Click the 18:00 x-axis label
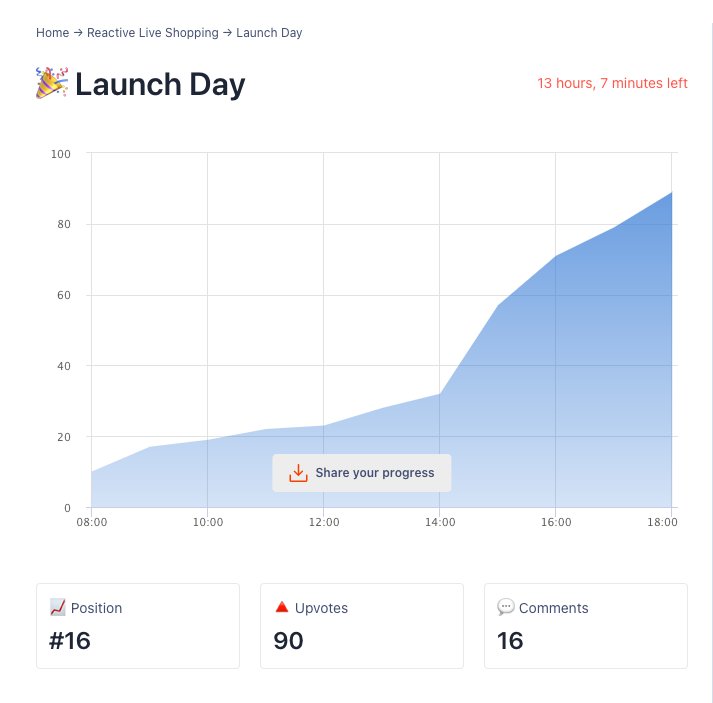 pyautogui.click(x=662, y=522)
